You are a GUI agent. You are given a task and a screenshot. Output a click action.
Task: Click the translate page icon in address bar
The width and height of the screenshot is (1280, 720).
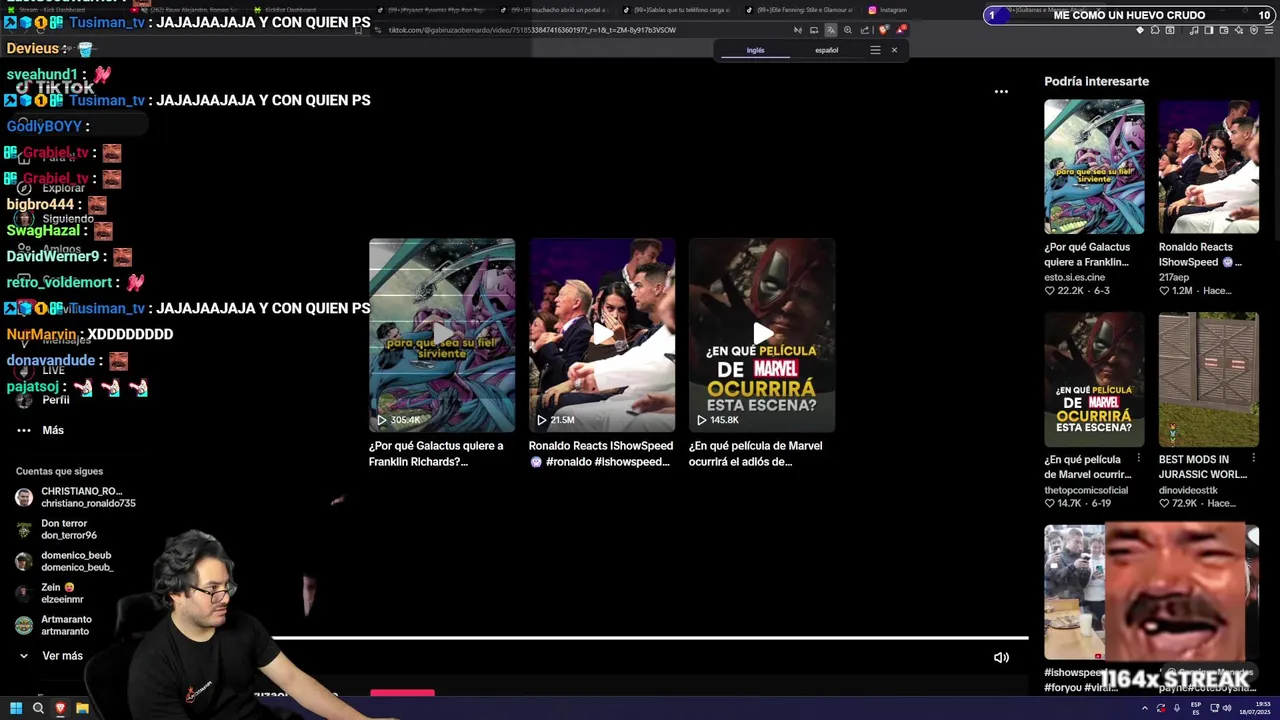831,30
